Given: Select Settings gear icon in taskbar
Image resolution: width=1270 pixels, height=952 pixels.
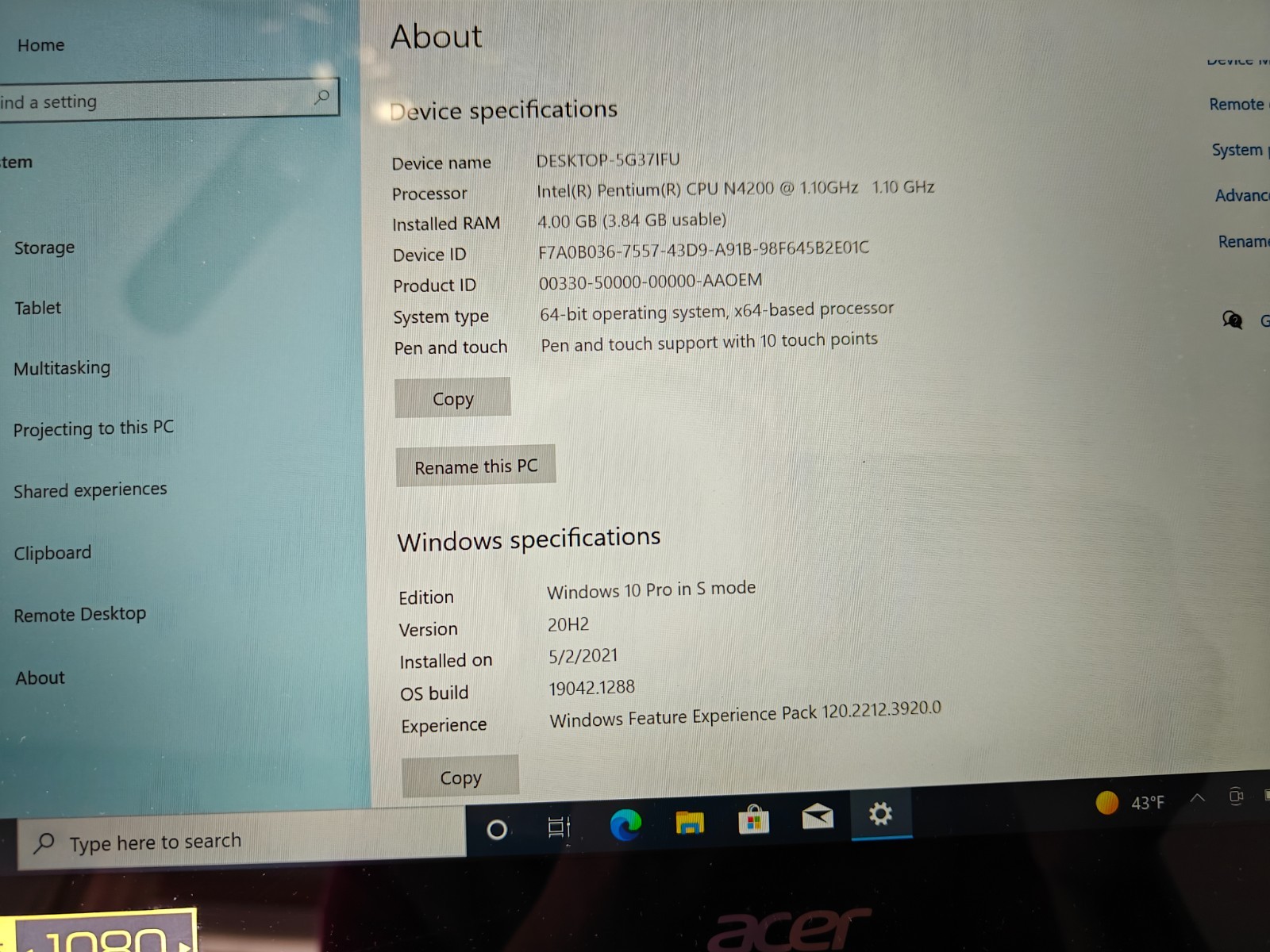Looking at the screenshot, I should [x=880, y=813].
